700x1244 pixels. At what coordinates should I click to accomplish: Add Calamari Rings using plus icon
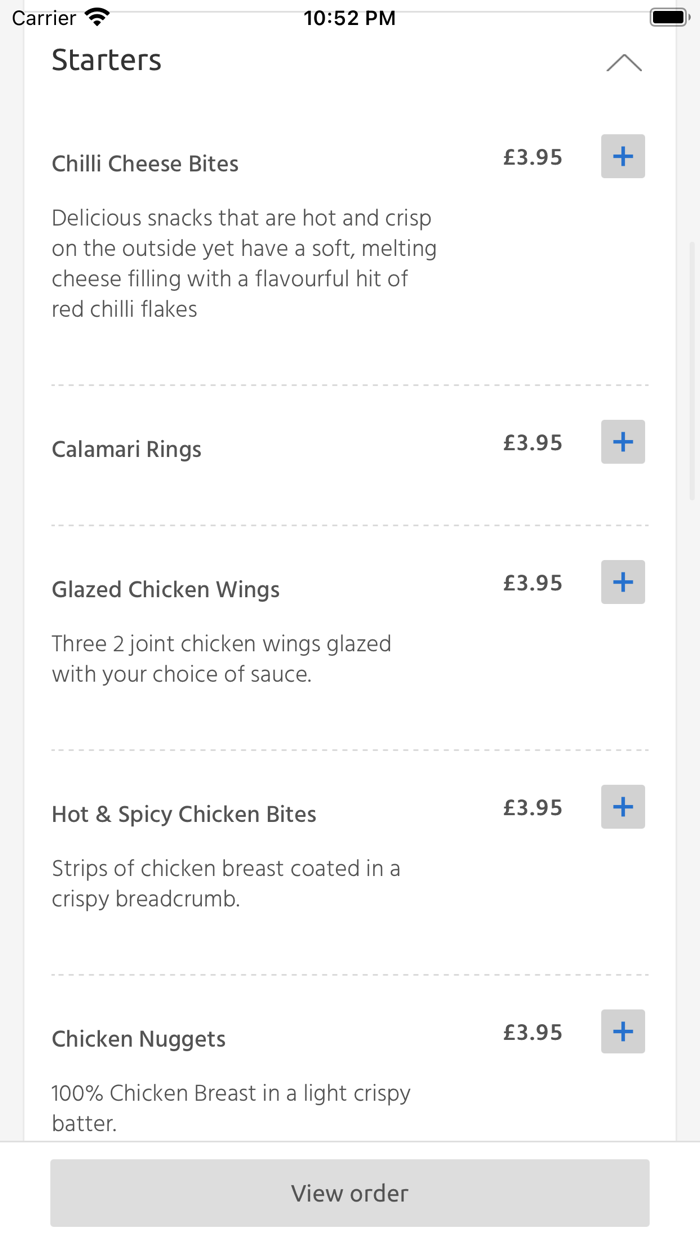coord(623,442)
